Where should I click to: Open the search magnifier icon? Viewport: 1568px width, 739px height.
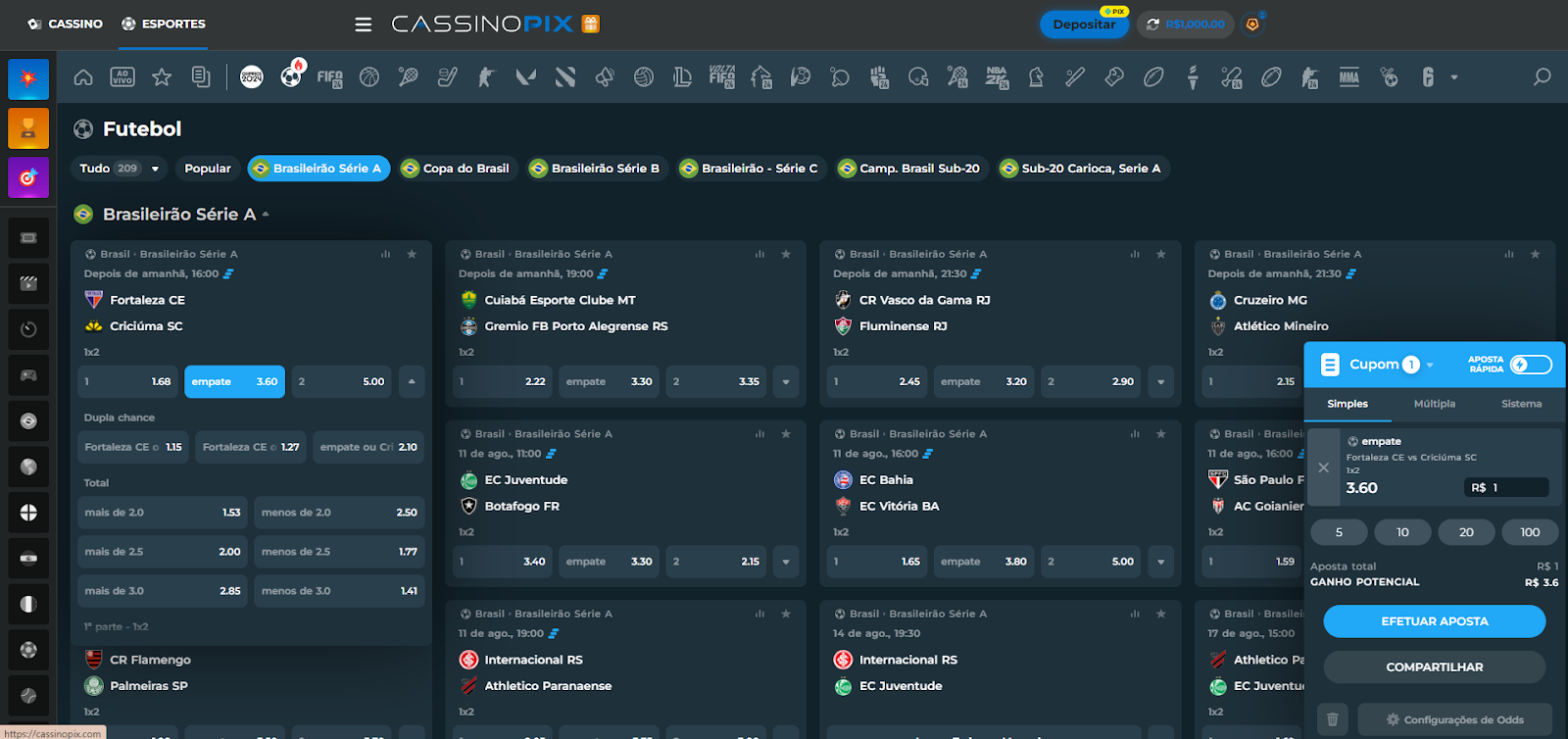tap(1542, 76)
